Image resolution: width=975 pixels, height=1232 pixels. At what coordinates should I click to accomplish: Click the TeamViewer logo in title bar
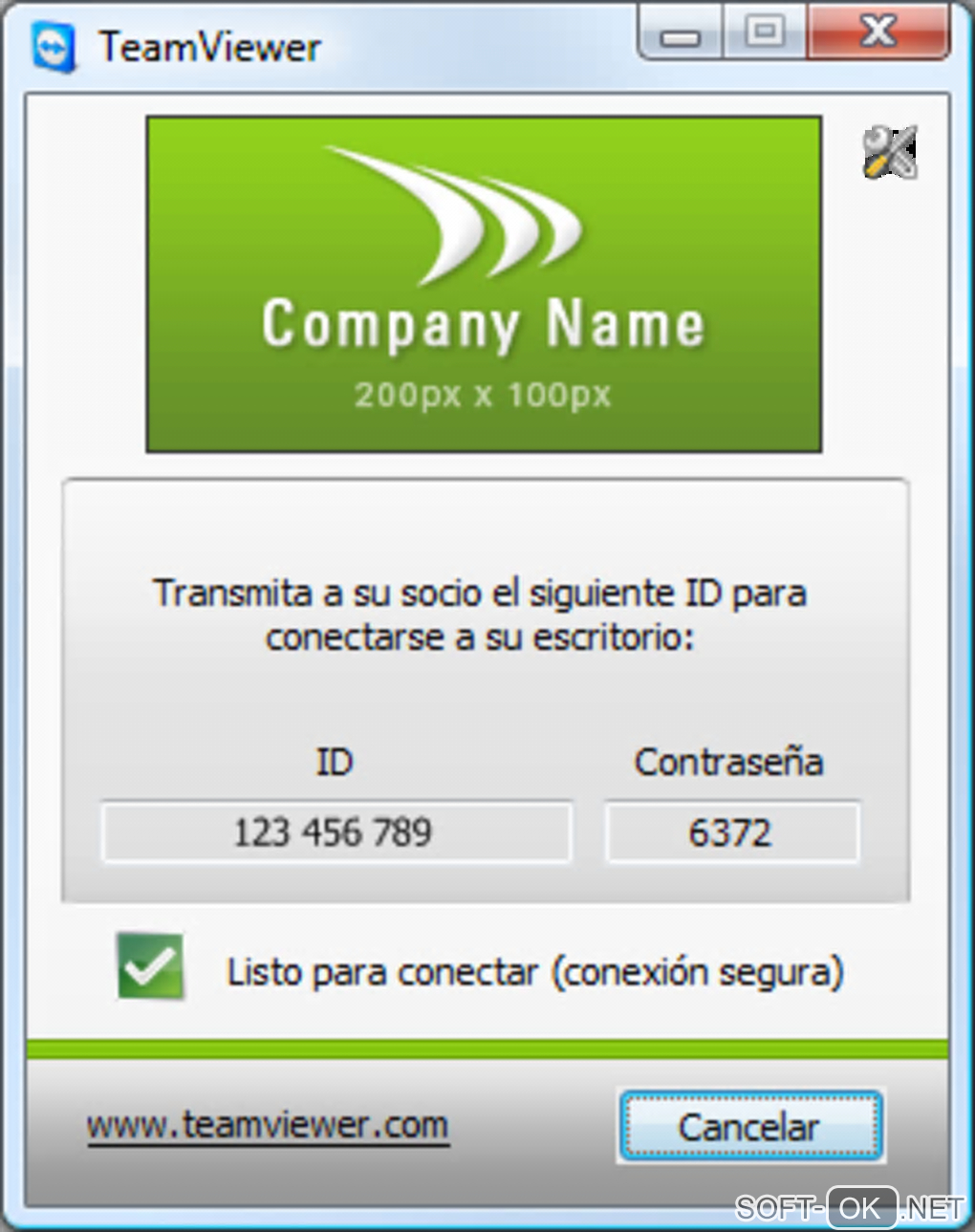click(54, 47)
